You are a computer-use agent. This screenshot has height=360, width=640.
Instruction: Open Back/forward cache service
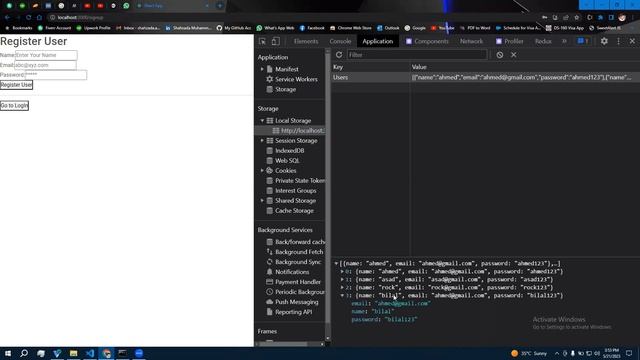click(300, 242)
